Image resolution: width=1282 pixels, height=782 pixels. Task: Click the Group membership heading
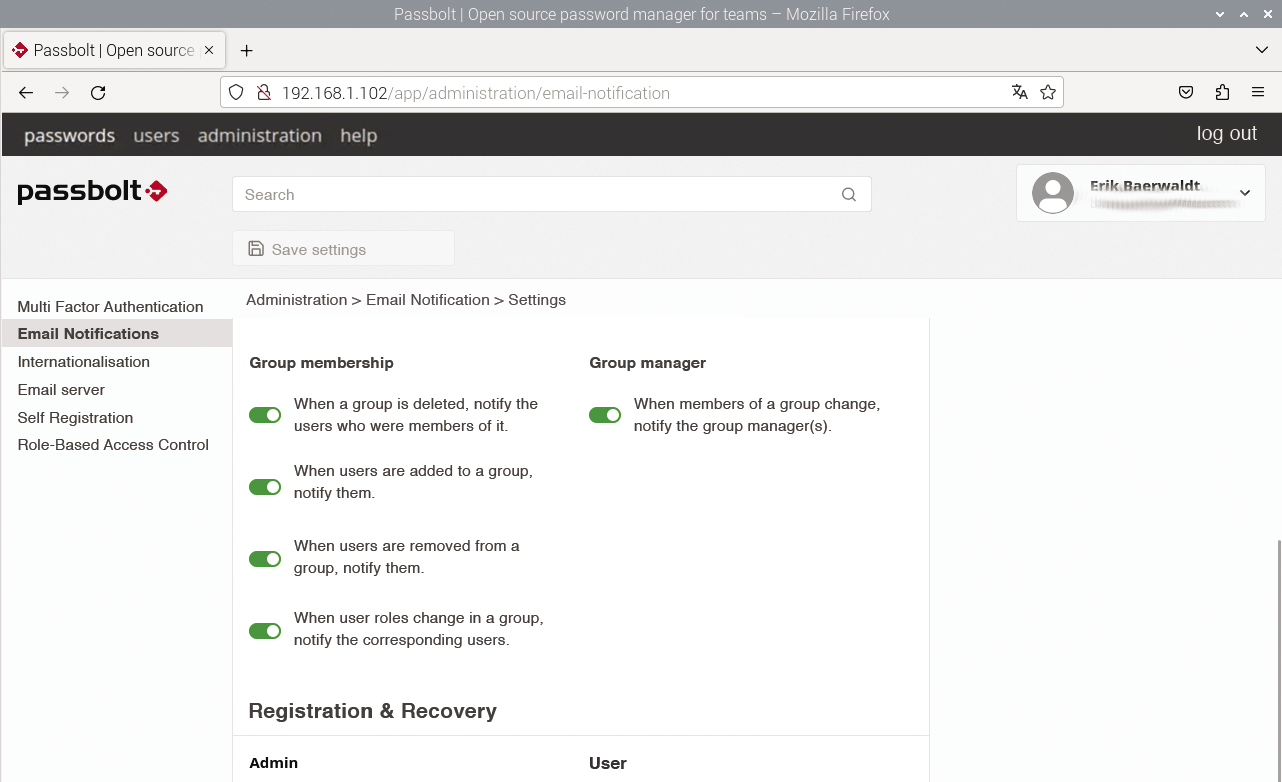tap(321, 363)
